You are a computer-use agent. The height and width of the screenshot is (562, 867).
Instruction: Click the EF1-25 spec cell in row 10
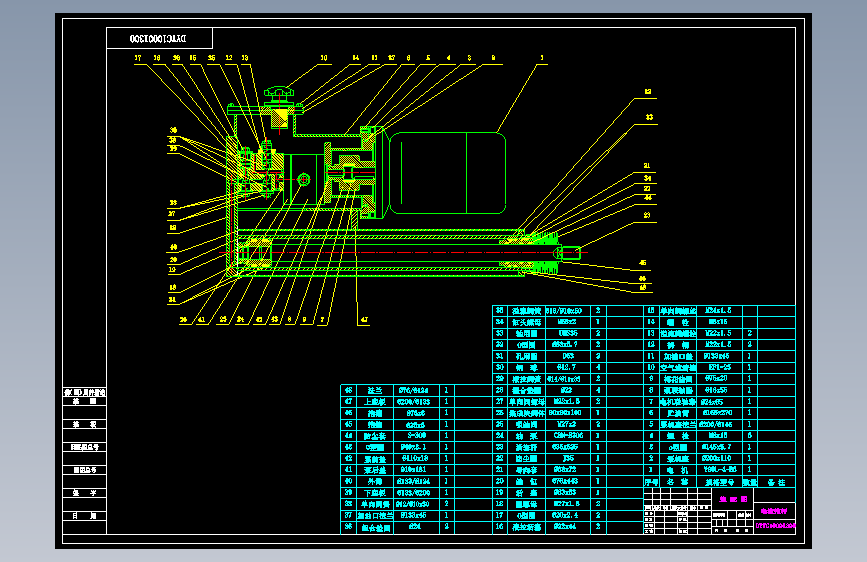719,367
